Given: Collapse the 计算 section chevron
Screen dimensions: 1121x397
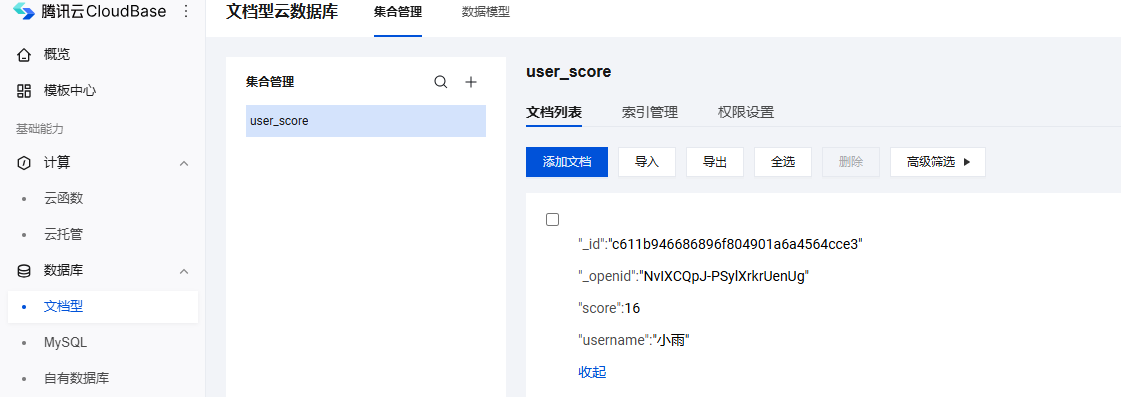Looking at the screenshot, I should tap(184, 164).
